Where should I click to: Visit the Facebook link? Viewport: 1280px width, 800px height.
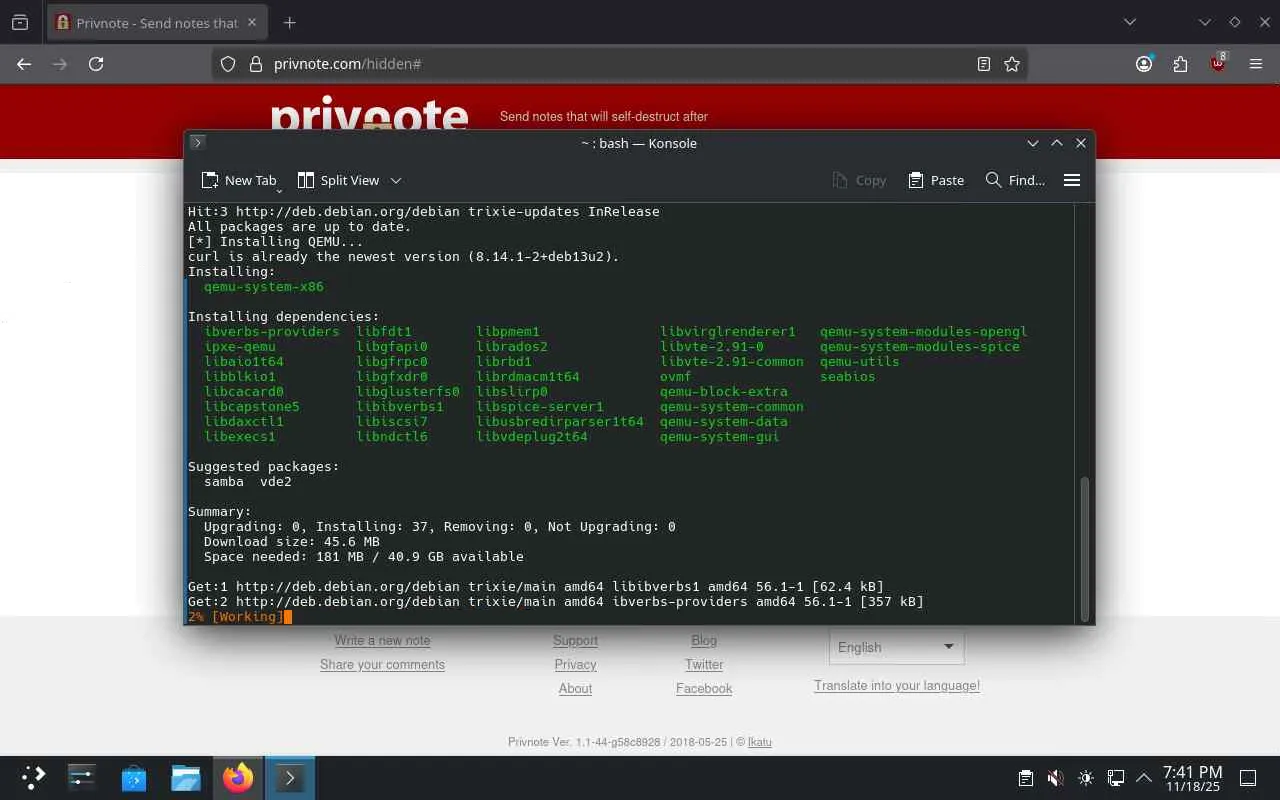tap(704, 689)
